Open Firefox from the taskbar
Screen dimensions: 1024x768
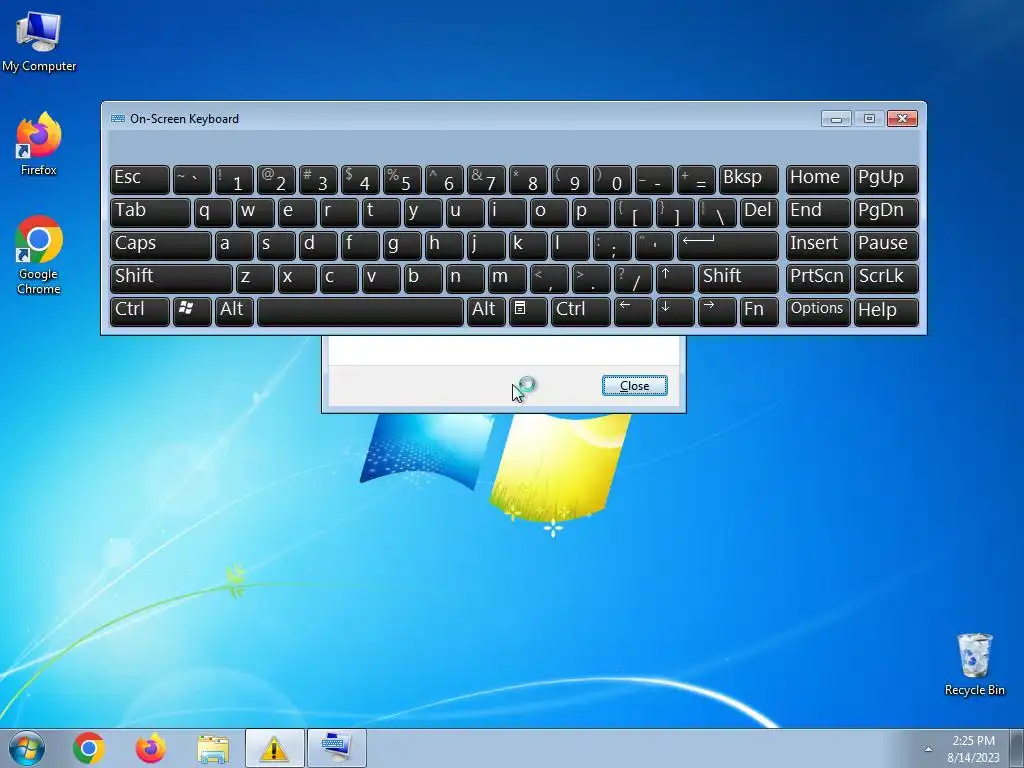[x=150, y=748]
